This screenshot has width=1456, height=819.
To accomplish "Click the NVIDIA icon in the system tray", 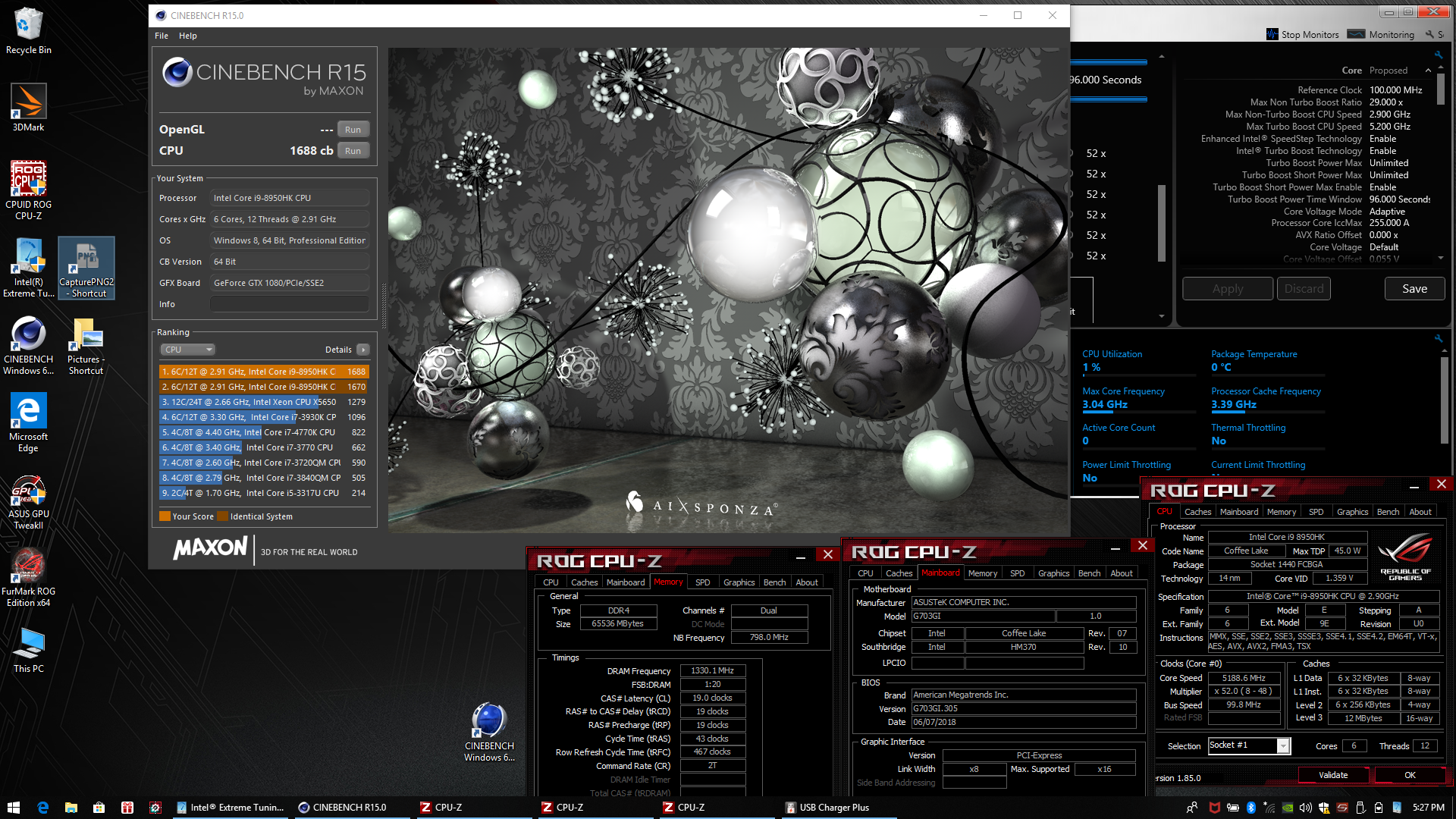I will coord(1287,808).
